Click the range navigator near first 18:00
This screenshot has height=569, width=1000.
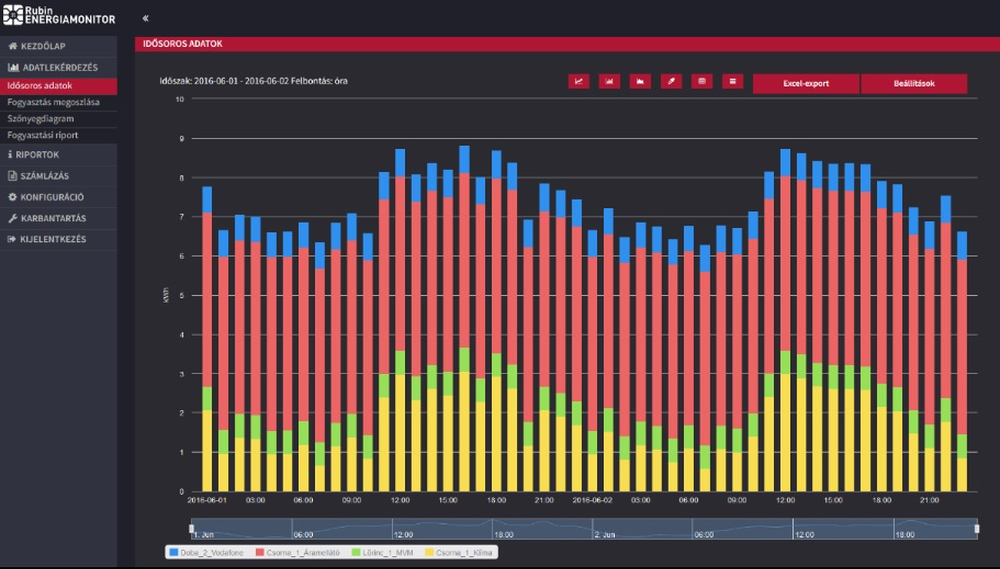(504, 535)
